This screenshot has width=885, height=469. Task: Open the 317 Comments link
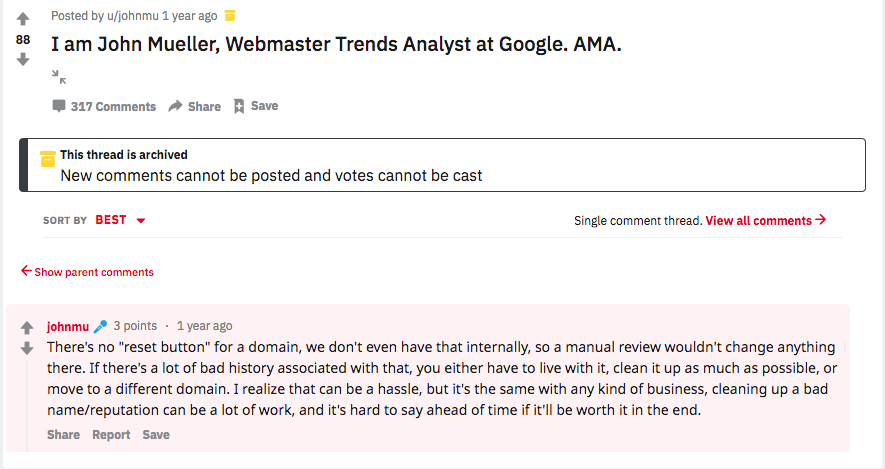[x=104, y=106]
